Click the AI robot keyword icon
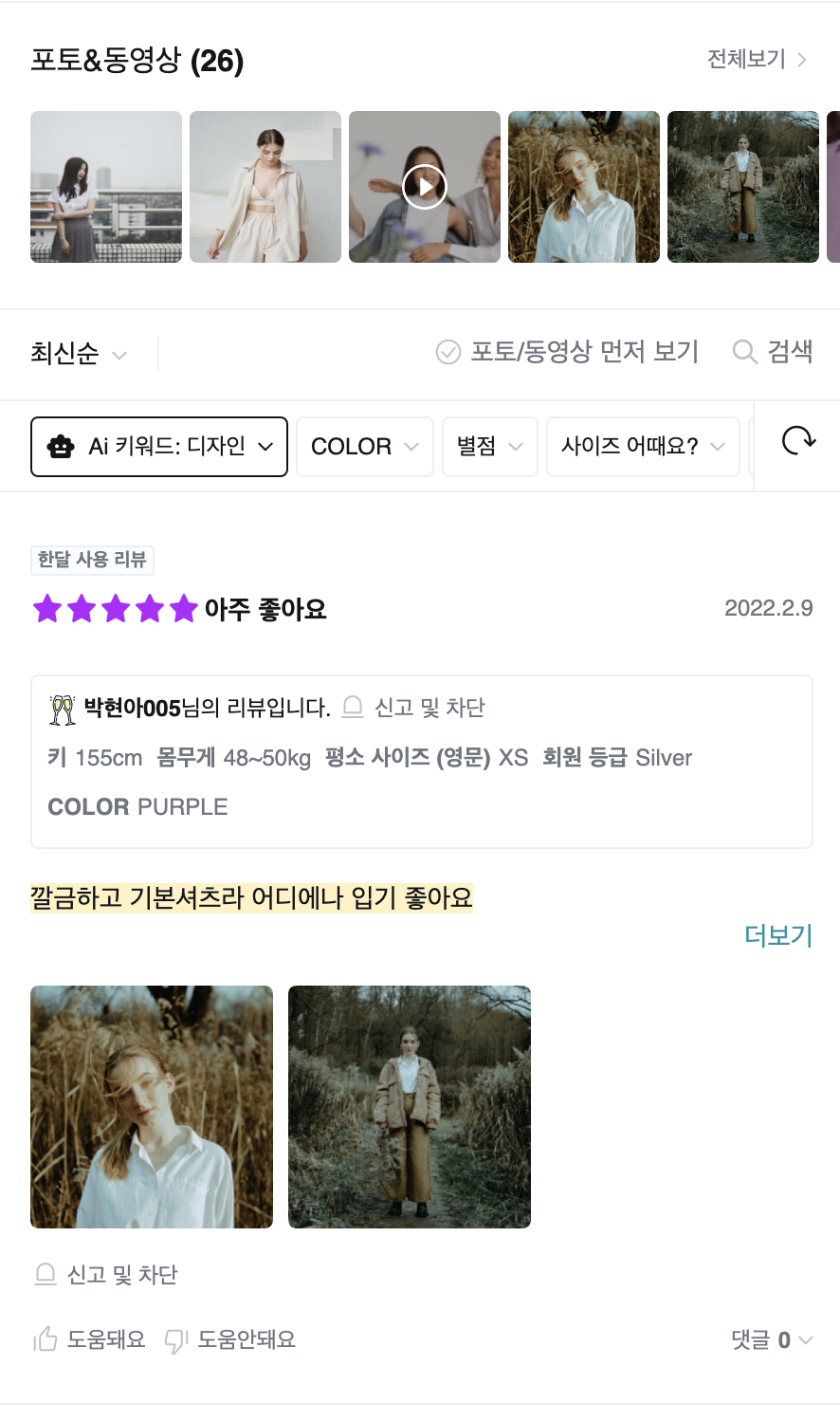The width and height of the screenshot is (840, 1421). 61,447
